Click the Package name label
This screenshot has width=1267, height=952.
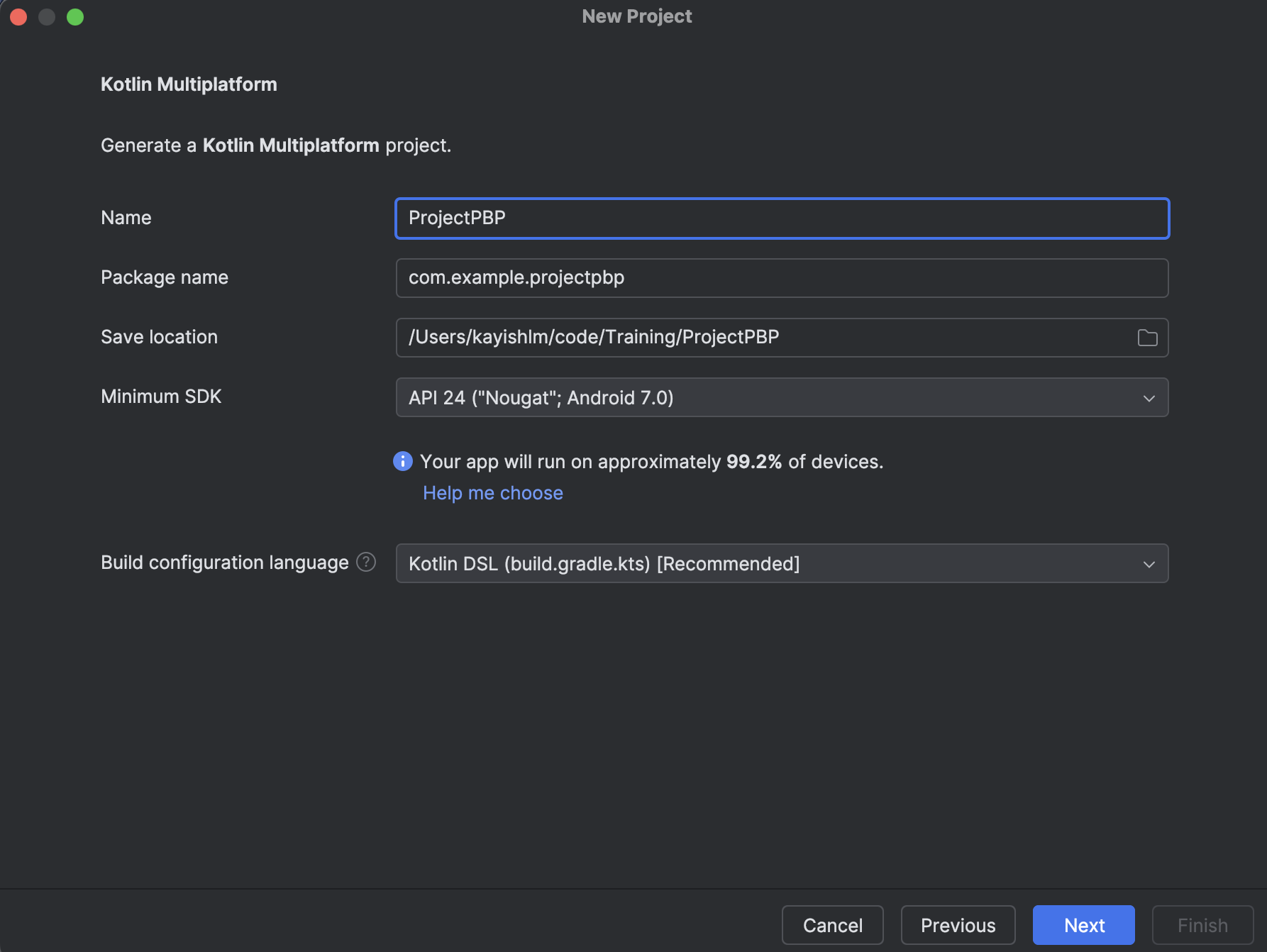pos(165,277)
